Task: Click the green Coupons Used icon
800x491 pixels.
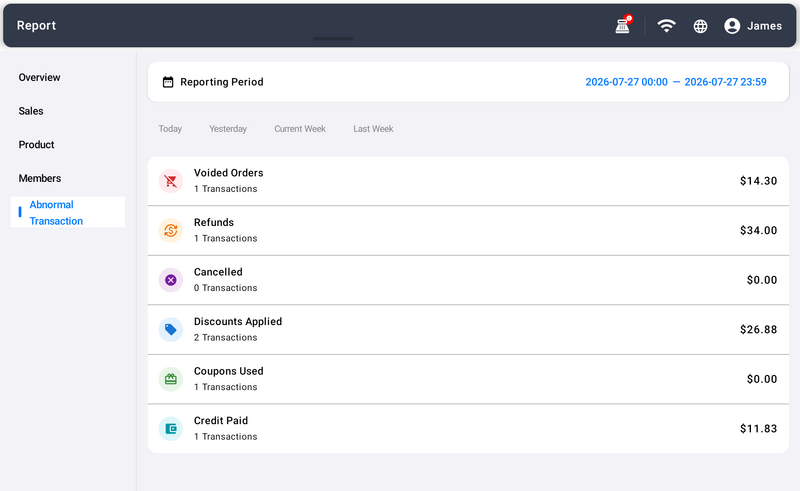Action: [x=171, y=379]
